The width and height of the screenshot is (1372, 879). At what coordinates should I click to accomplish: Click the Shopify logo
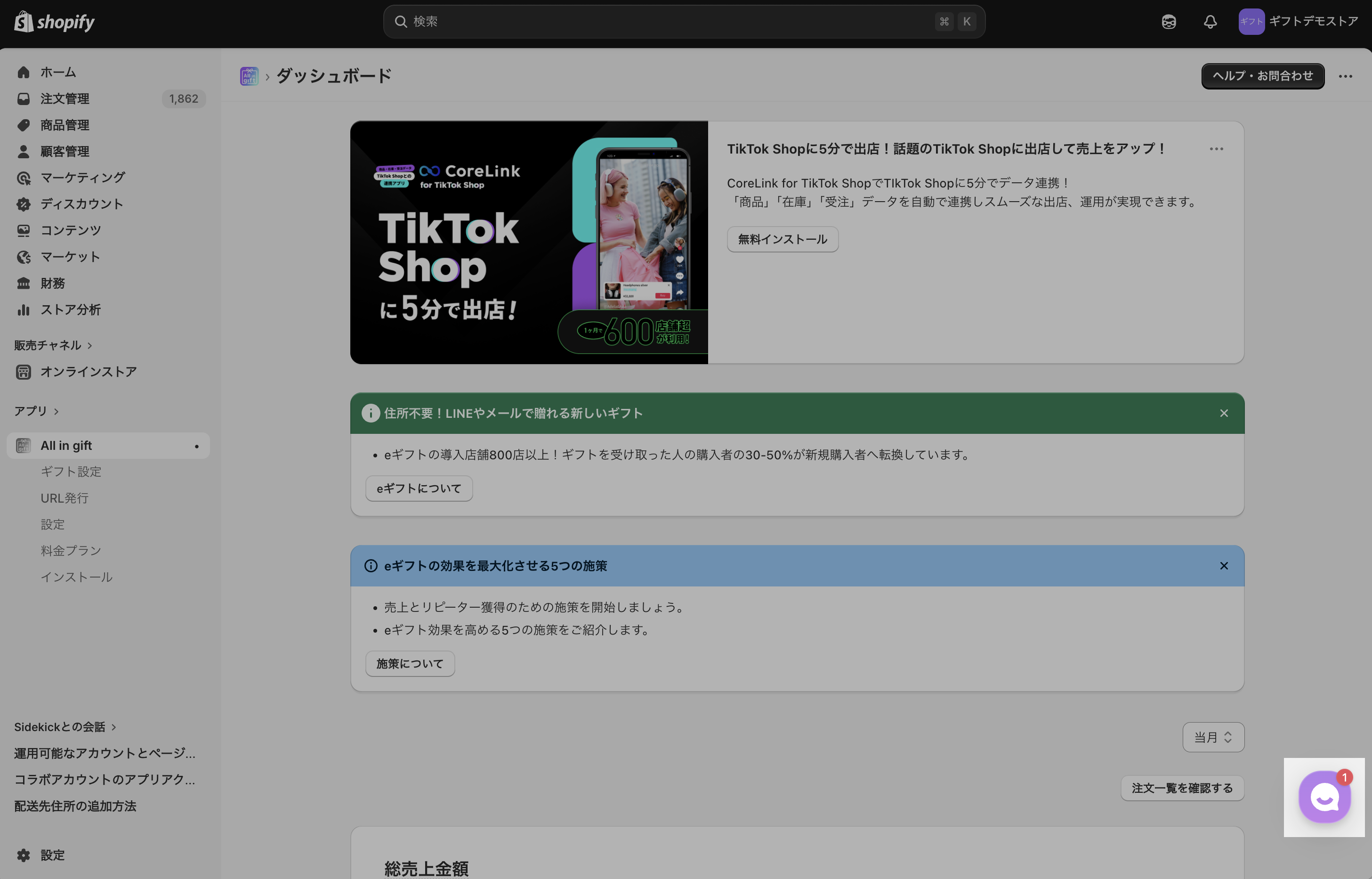coord(54,22)
